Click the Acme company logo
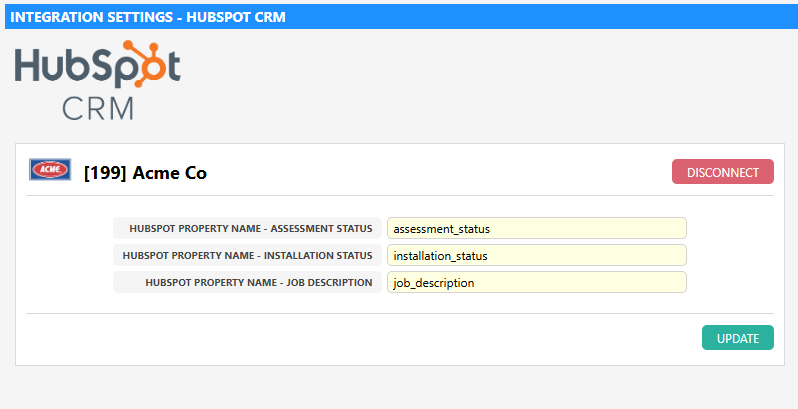Screen dimensions: 798x409 click(x=49, y=171)
